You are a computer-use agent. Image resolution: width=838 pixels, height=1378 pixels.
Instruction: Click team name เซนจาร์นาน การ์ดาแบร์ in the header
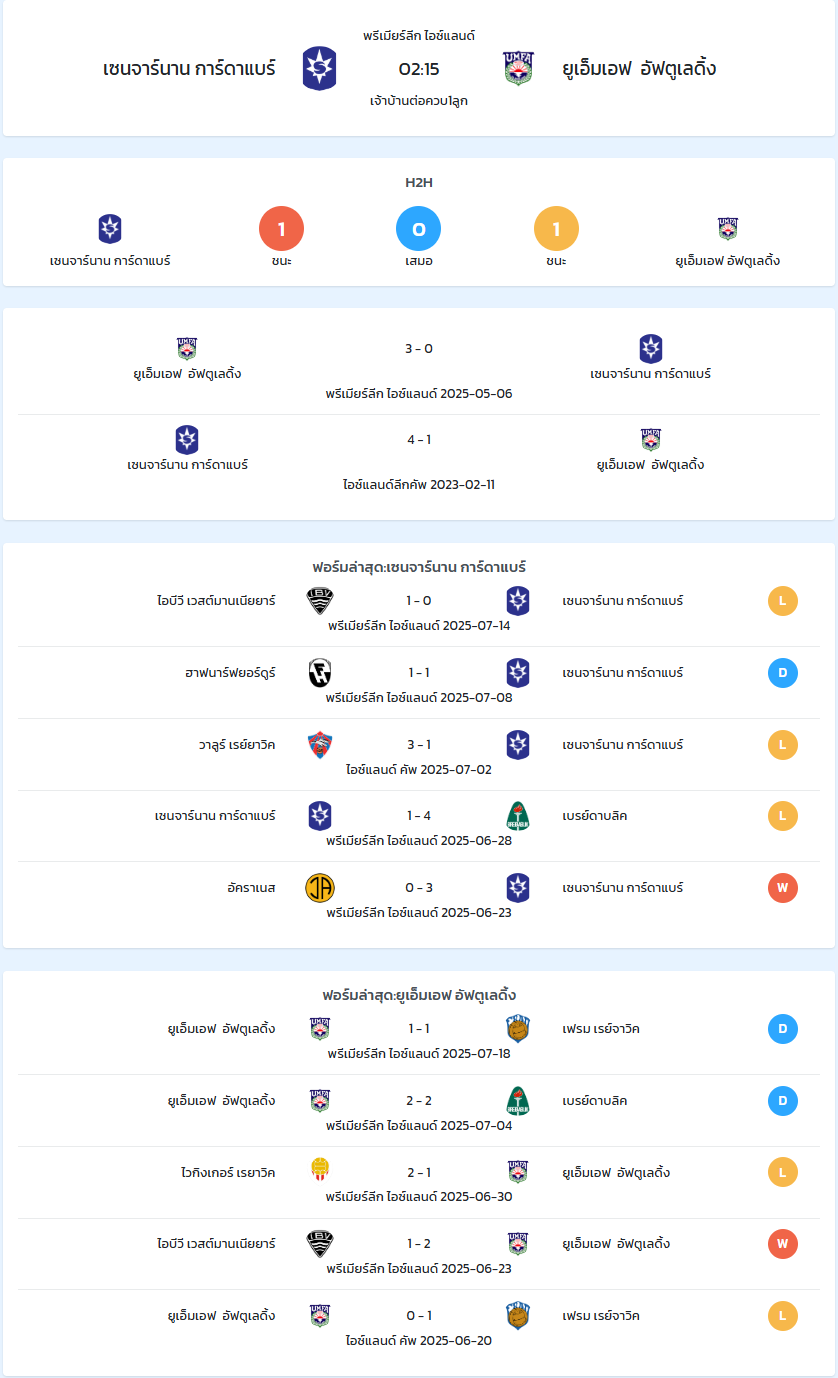189,69
